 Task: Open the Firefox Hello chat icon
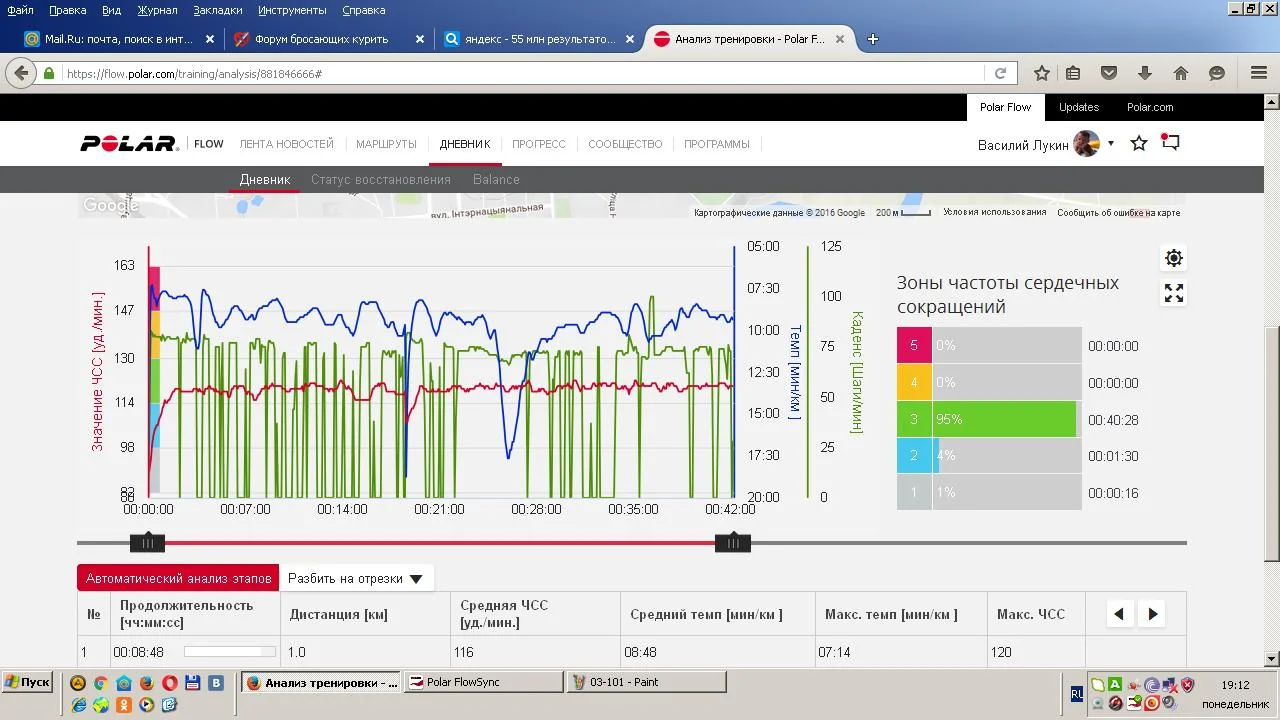coord(1217,73)
